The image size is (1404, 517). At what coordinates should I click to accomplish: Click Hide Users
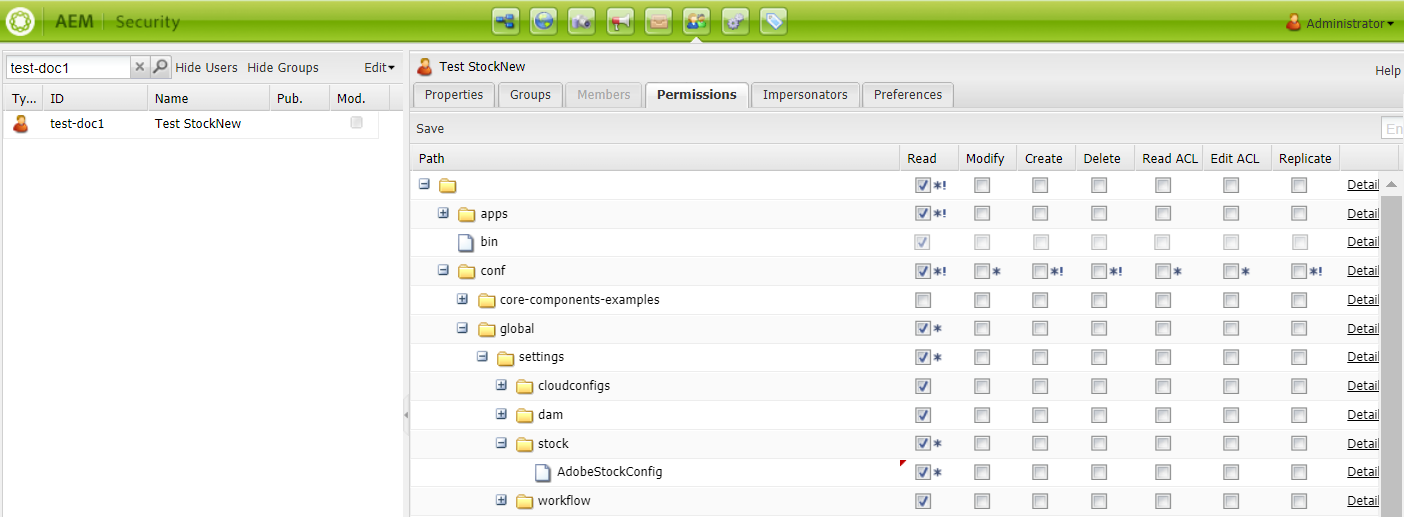tap(207, 68)
